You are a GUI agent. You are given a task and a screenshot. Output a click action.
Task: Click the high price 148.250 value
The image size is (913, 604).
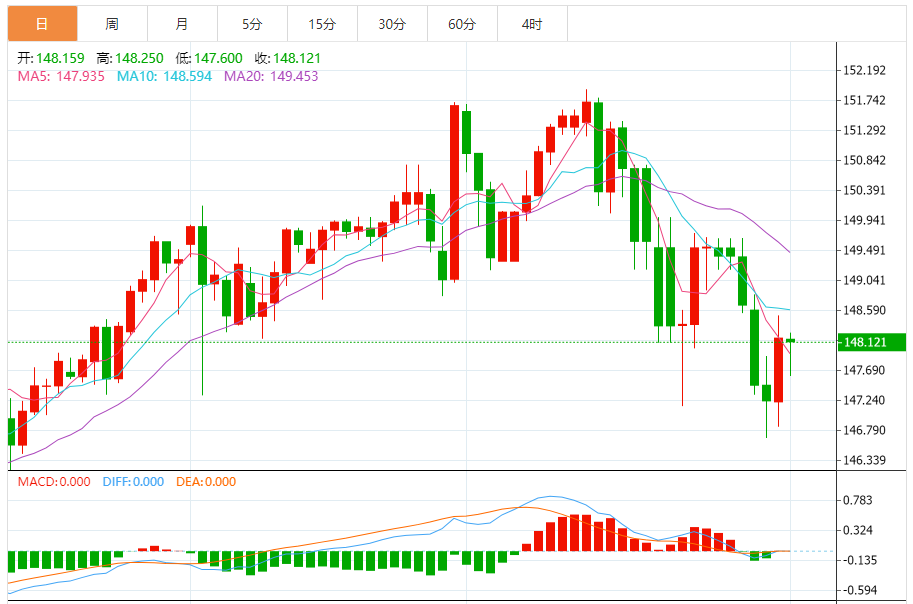pos(139,58)
